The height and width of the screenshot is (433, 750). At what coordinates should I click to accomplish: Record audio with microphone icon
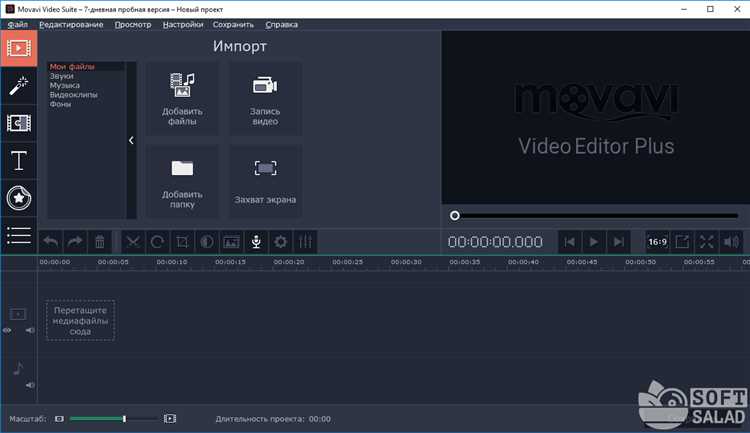[256, 242]
